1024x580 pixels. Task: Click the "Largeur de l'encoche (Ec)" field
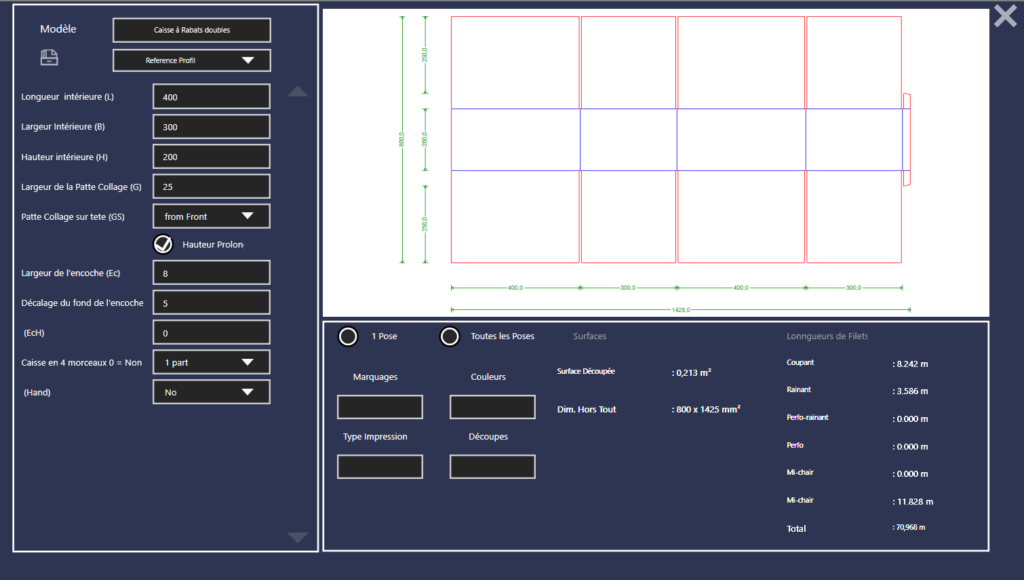[210, 272]
